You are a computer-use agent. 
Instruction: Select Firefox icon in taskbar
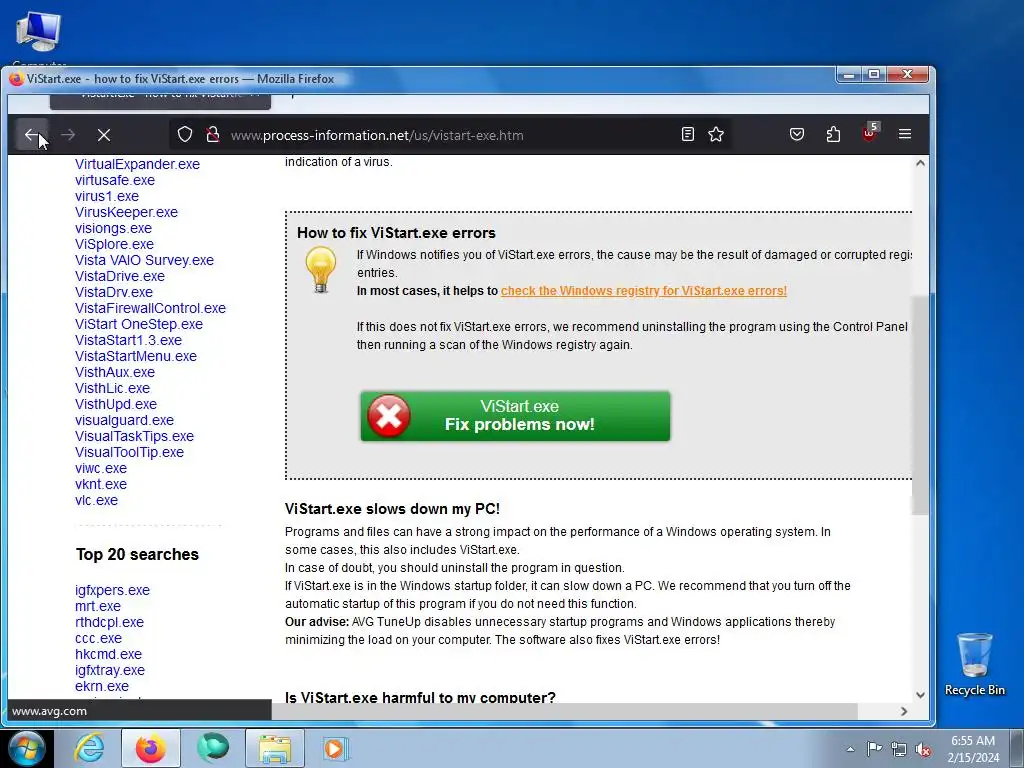(150, 748)
